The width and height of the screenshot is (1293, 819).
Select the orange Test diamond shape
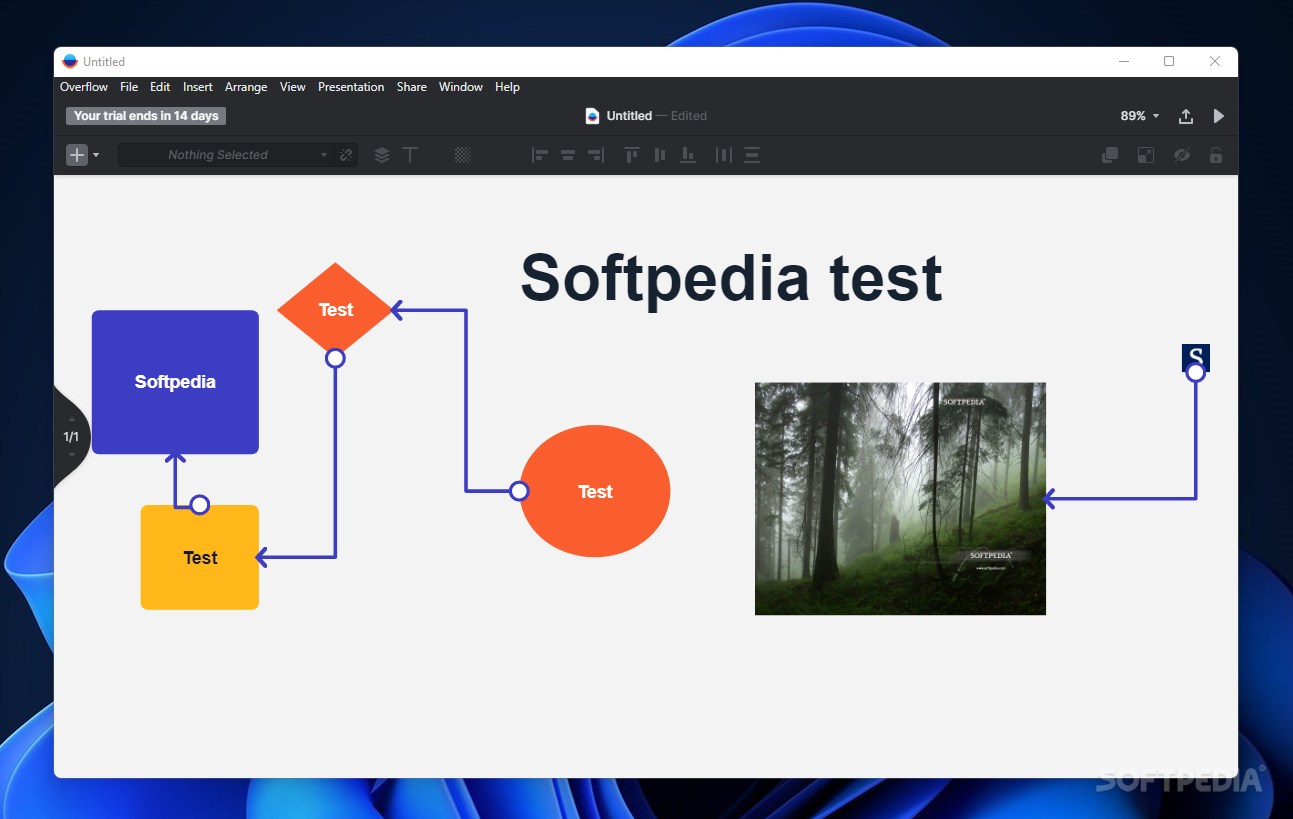[336, 310]
